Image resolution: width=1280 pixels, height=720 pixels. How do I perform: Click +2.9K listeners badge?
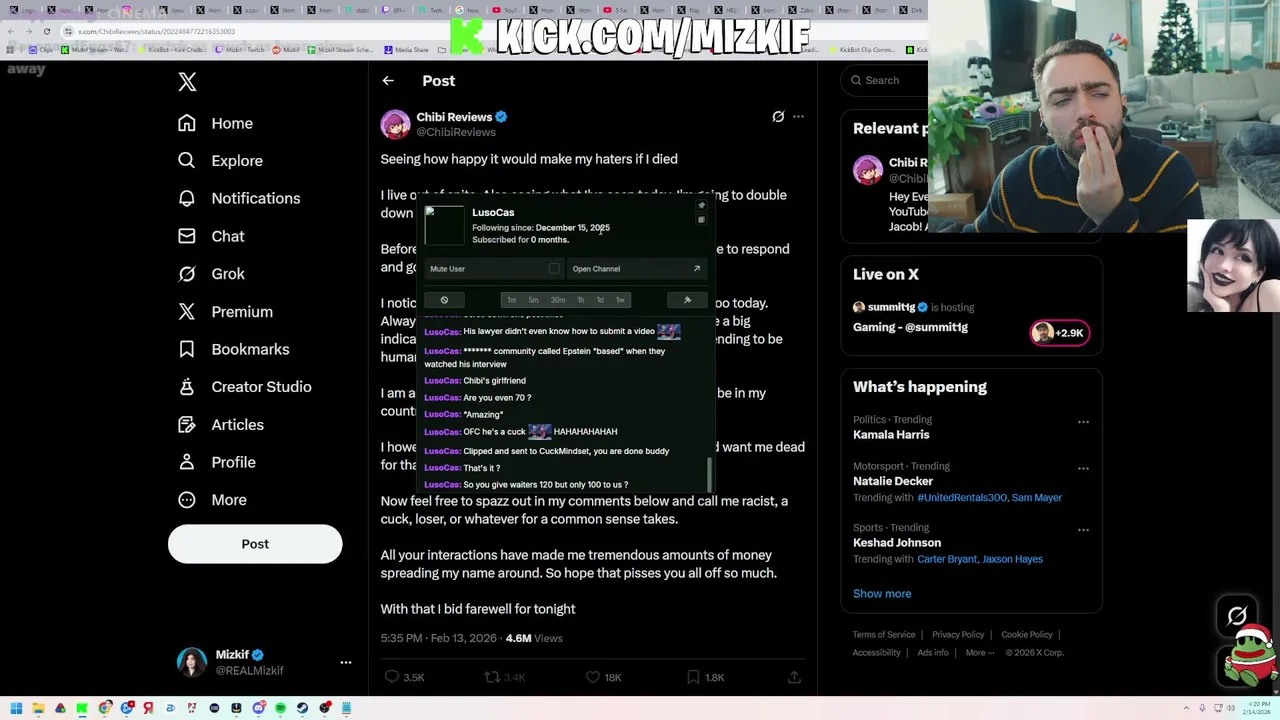1060,333
